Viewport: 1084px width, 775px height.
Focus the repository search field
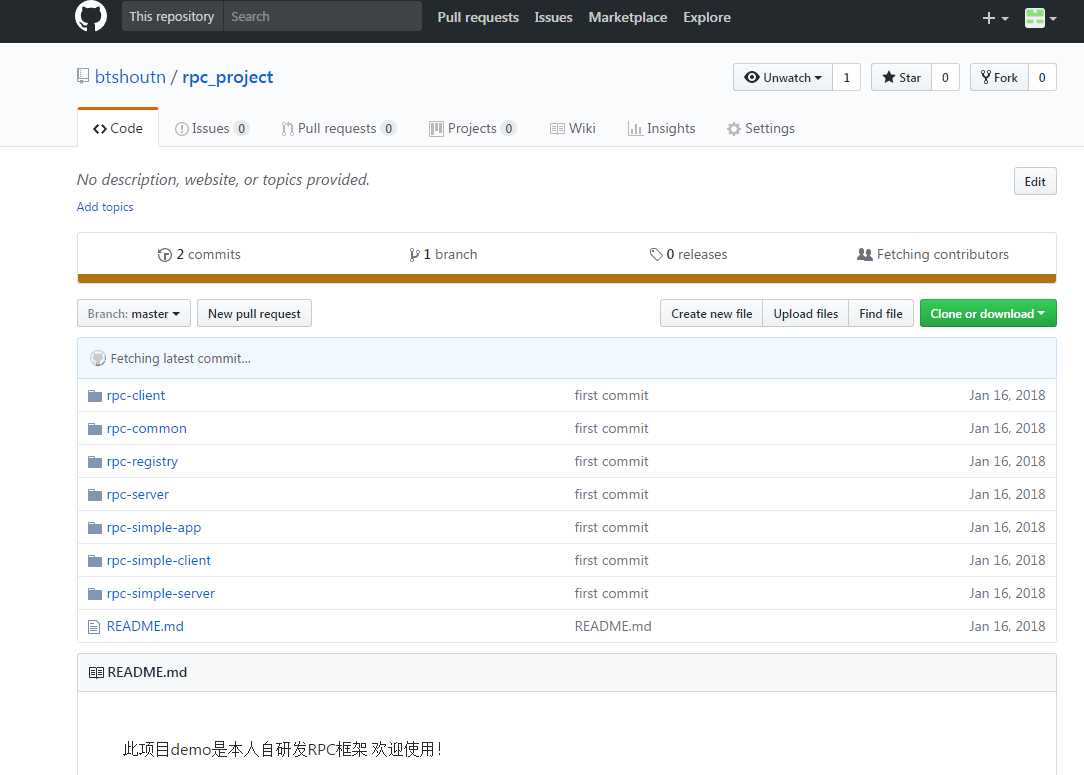pyautogui.click(x=320, y=17)
